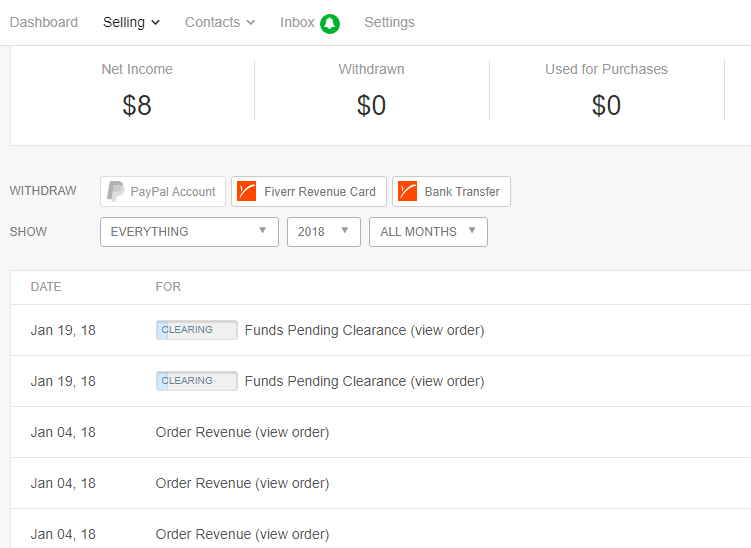751x548 pixels.
Task: Withdraw via PayPal Account button
Action: (163, 192)
